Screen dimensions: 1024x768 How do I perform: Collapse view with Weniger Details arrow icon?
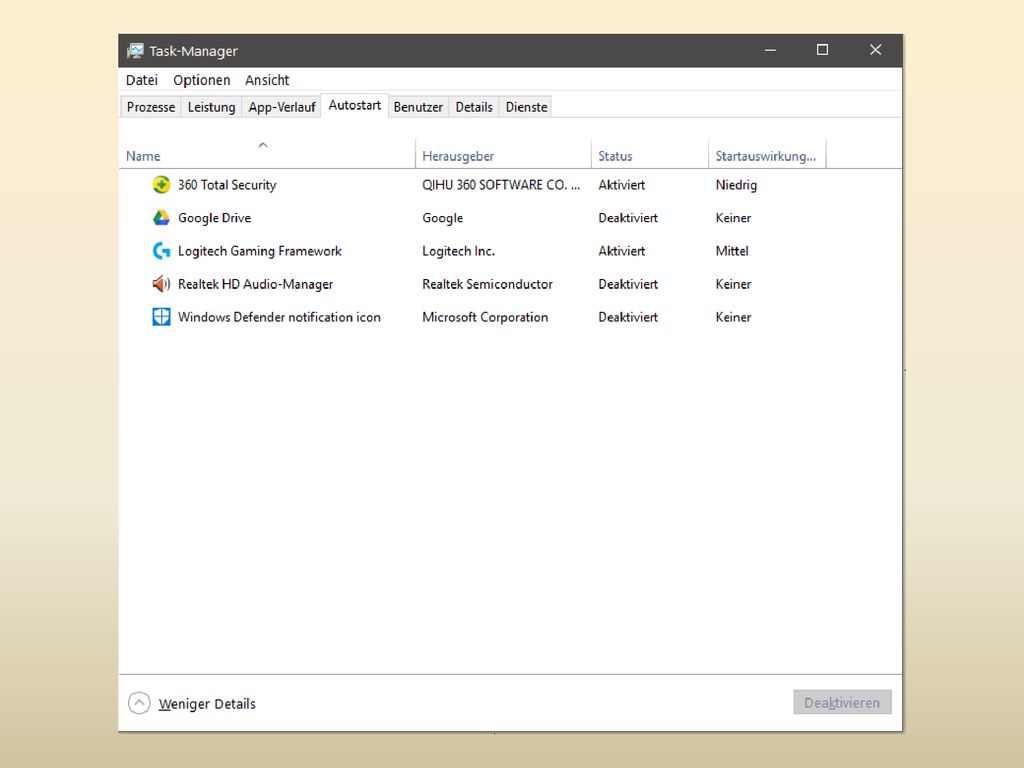[139, 703]
